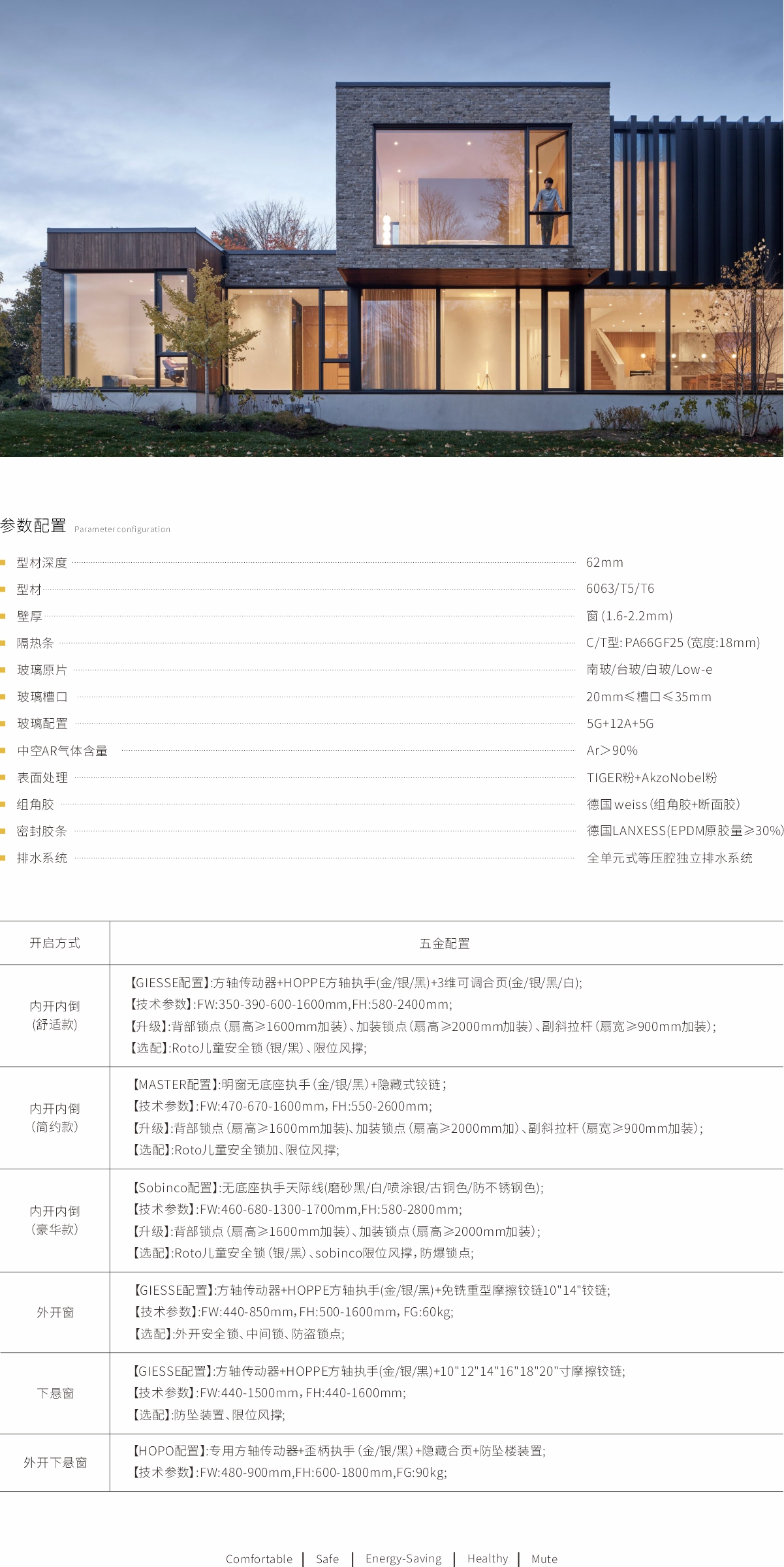Click the "FW:350-390-600-1600mm" technical parameters line
The width and height of the screenshot is (784, 1567).
290,1005
